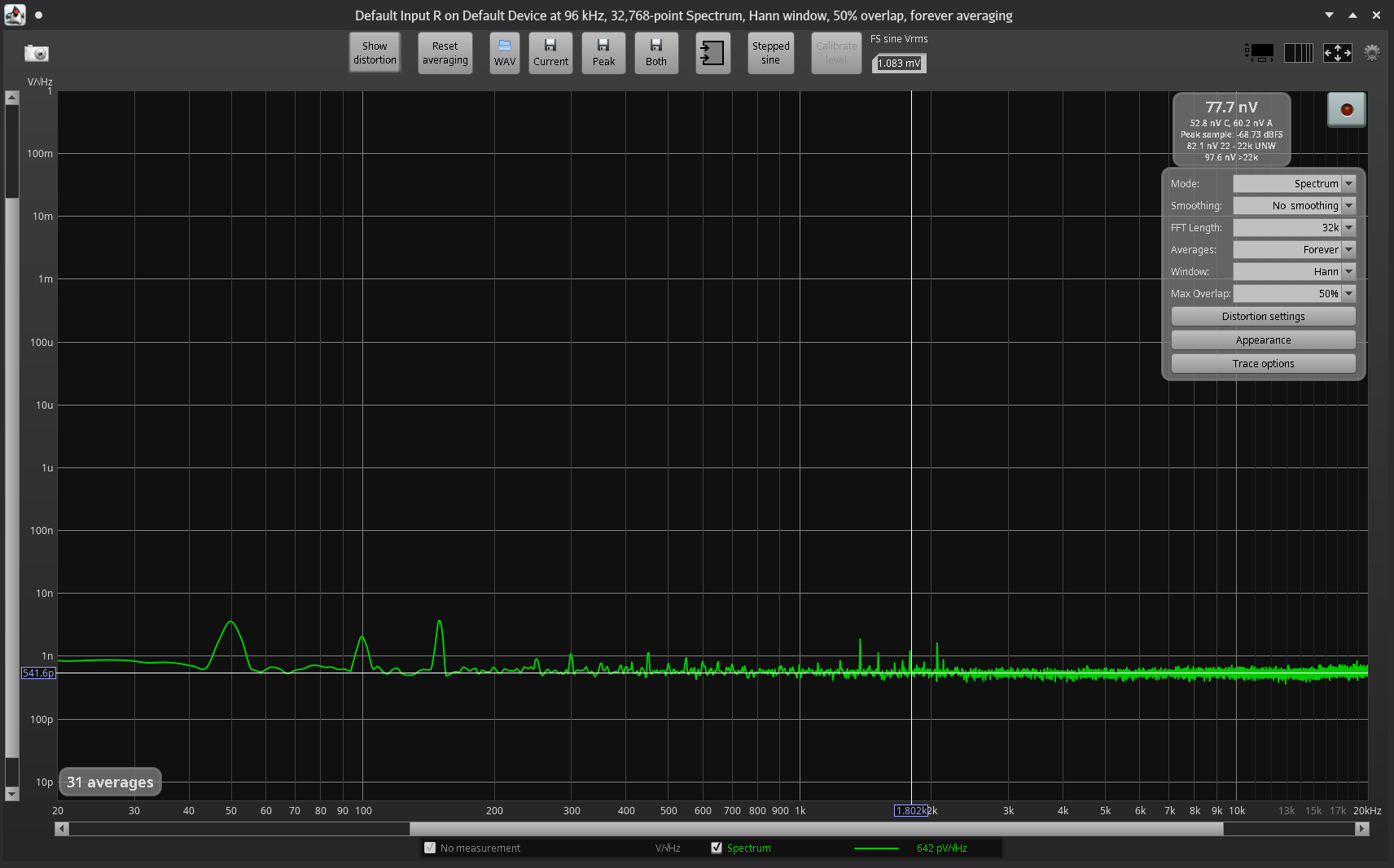Click the import arrow icon button
This screenshot has height=868, width=1394.
coord(712,53)
